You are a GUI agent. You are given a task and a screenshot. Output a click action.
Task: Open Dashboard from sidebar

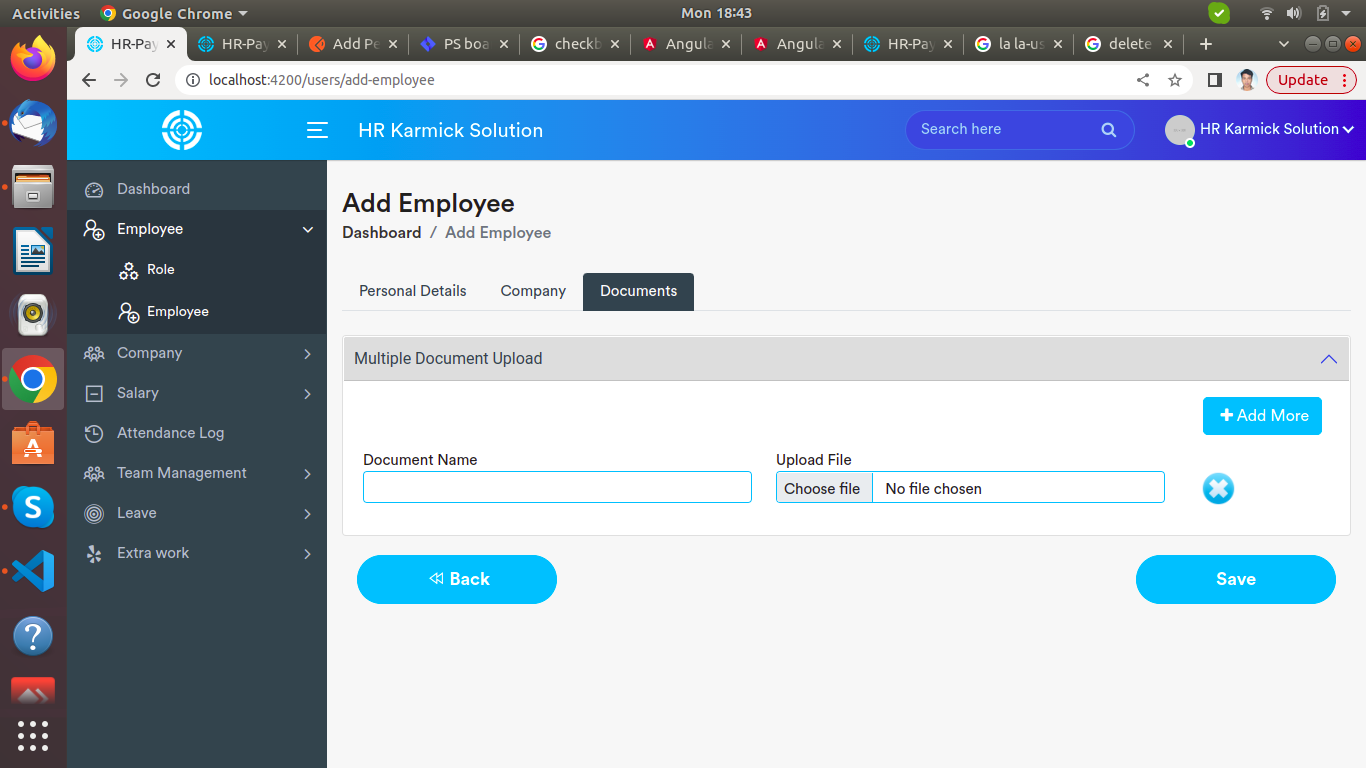(x=153, y=189)
